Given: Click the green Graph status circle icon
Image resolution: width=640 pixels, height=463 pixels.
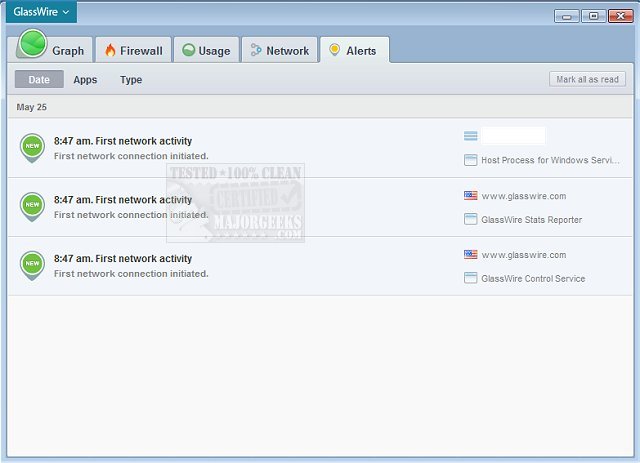Looking at the screenshot, I should 33,43.
